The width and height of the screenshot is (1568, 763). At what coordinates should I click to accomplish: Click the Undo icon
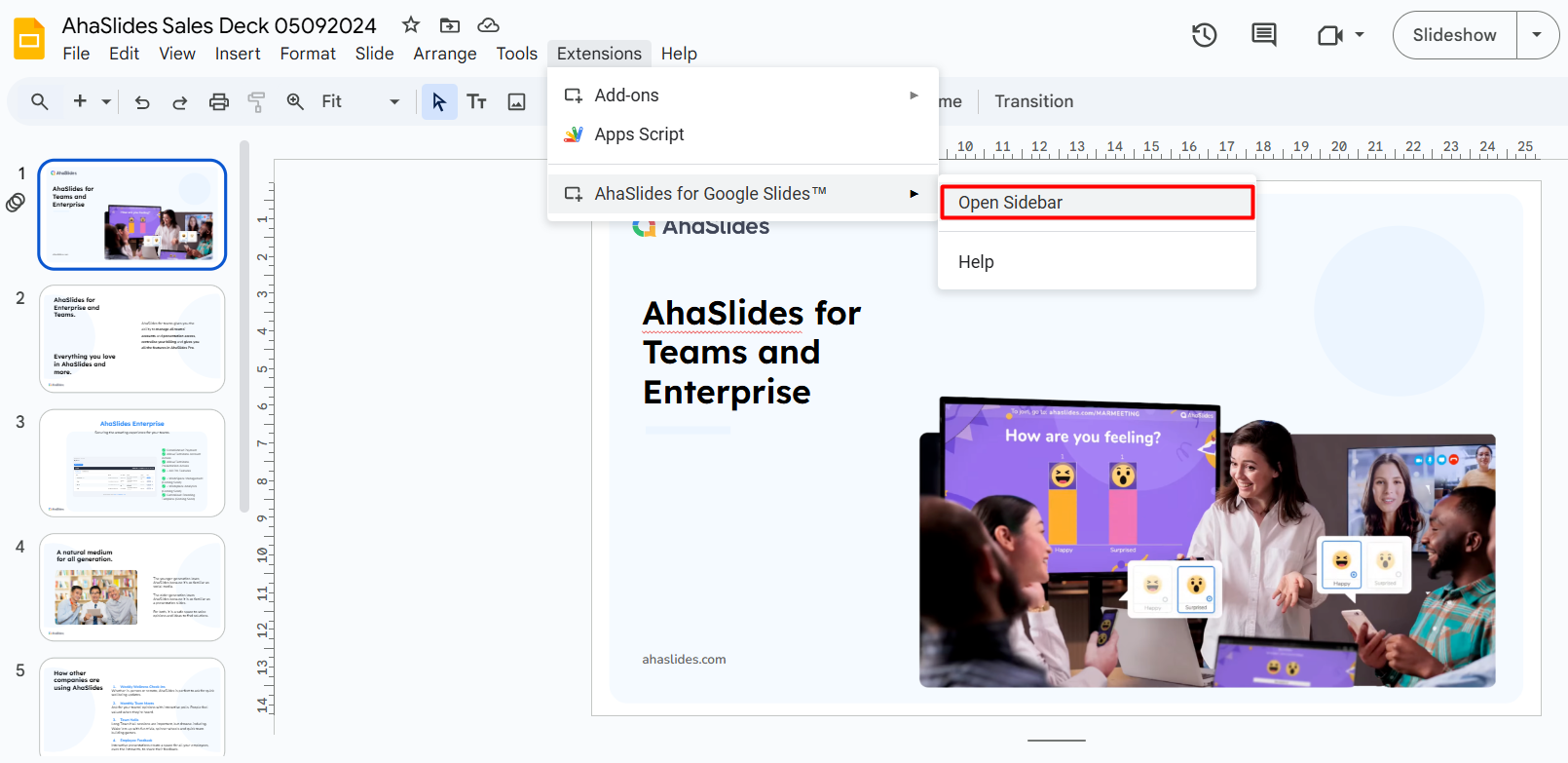(x=142, y=101)
